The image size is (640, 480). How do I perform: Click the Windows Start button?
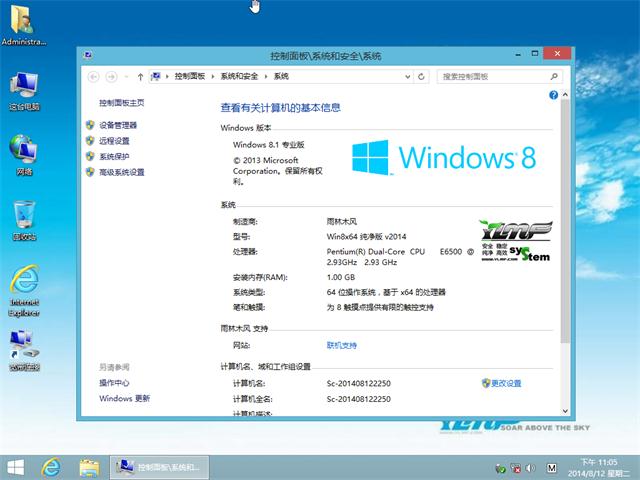pos(16,466)
